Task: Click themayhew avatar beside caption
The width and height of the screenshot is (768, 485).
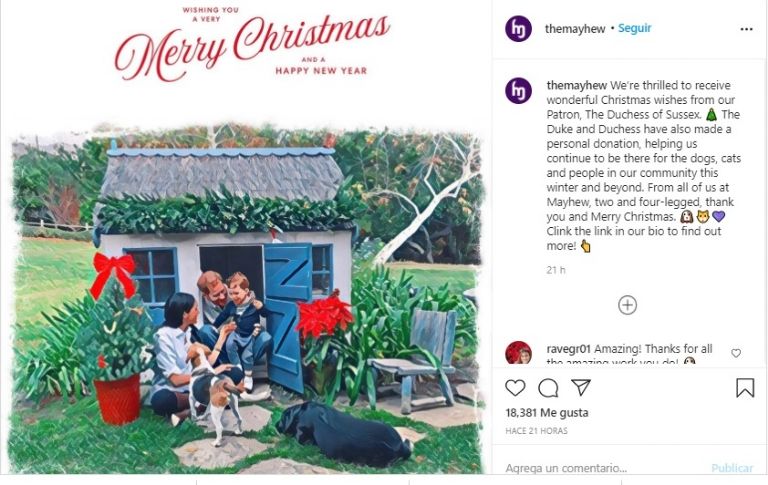Action: tap(518, 90)
